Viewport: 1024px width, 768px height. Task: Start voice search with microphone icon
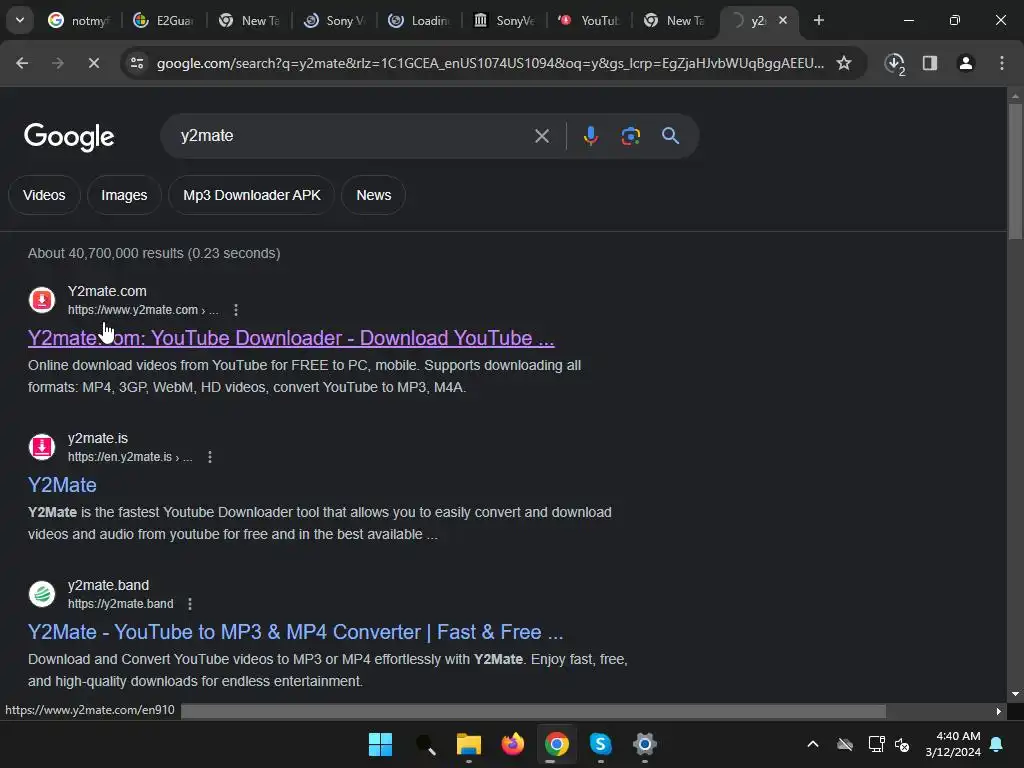pyautogui.click(x=590, y=136)
